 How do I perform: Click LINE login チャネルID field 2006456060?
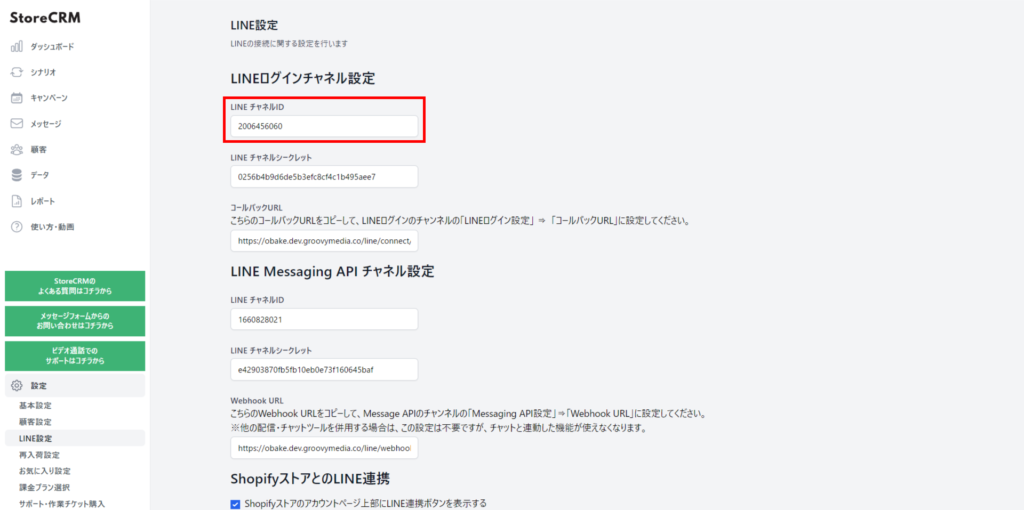pyautogui.click(x=324, y=126)
